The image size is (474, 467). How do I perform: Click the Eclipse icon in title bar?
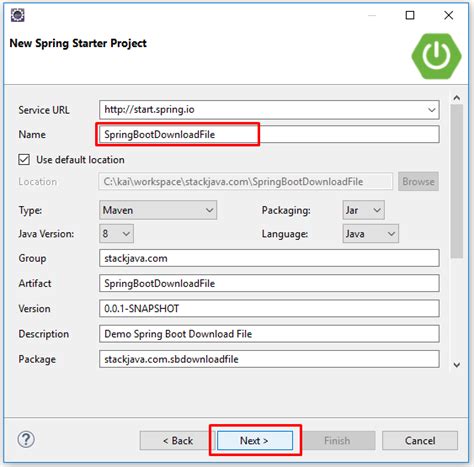(18, 15)
